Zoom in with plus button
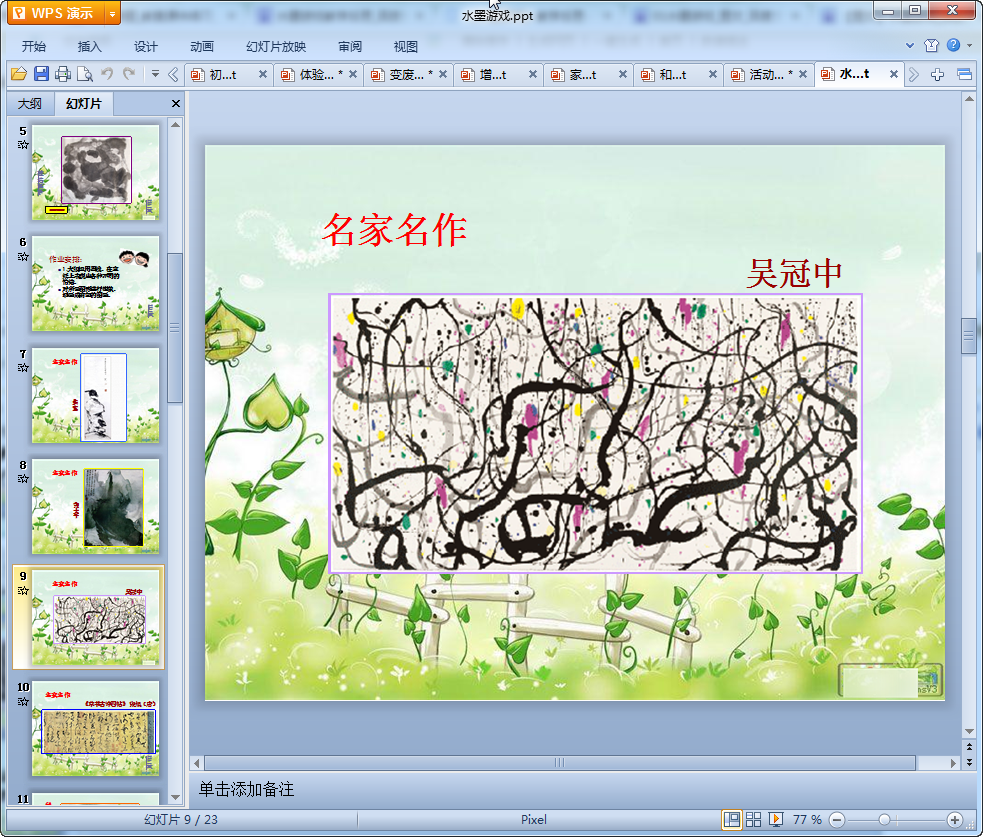This screenshot has width=983, height=837. click(x=955, y=819)
